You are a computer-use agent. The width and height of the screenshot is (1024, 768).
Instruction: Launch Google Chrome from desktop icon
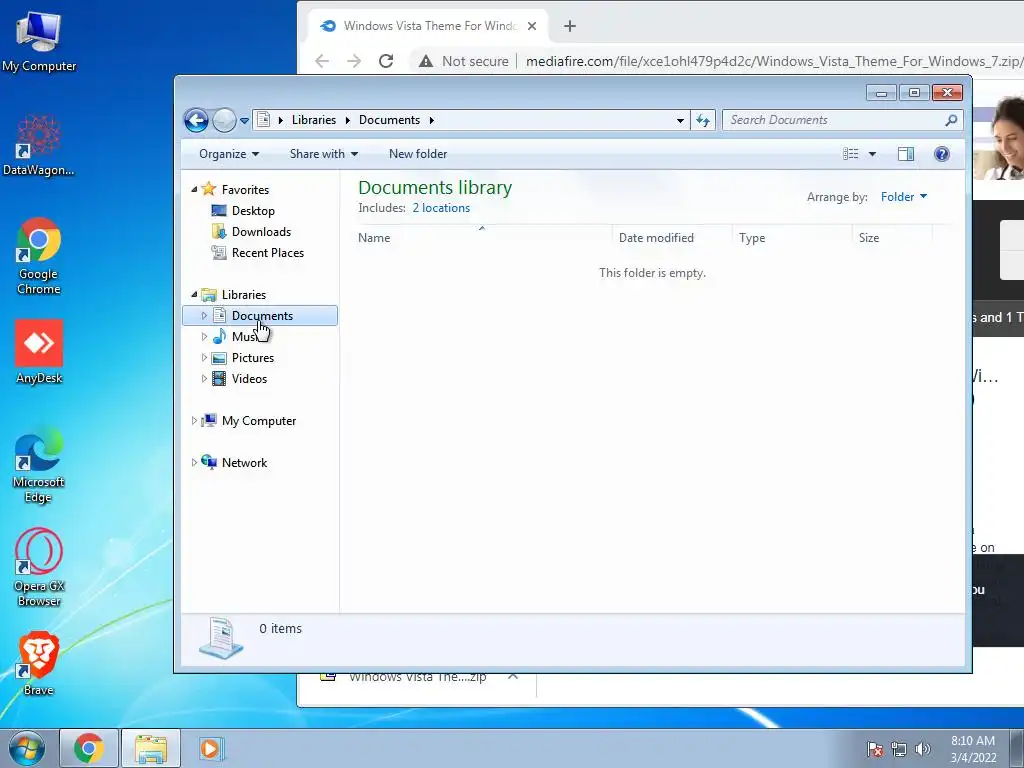click(x=39, y=255)
